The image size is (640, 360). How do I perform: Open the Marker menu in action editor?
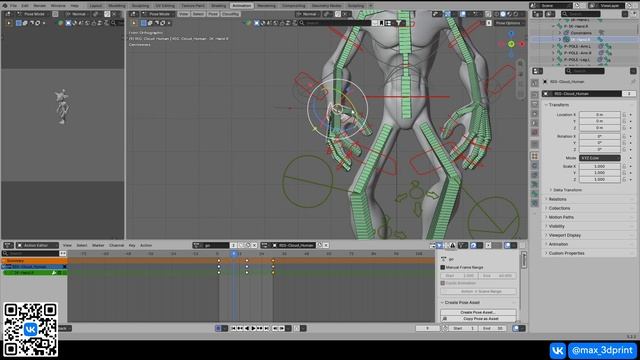pos(98,245)
